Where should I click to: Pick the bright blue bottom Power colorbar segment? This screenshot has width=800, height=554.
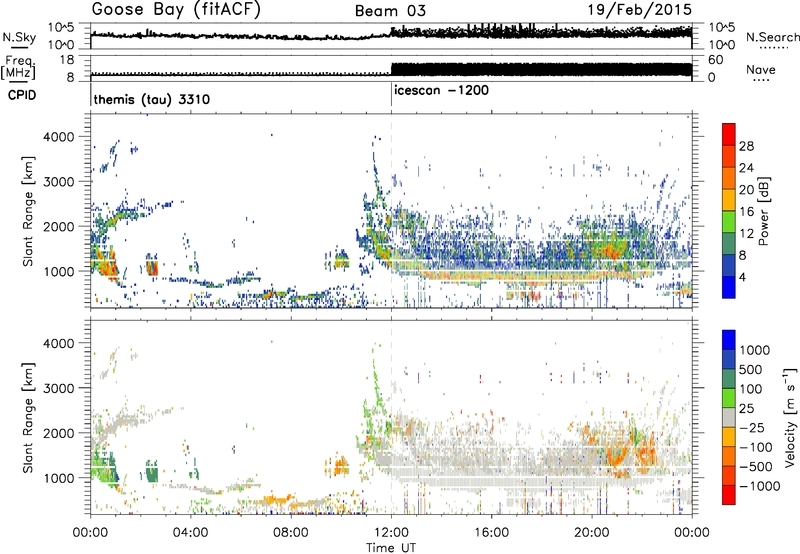tap(729, 288)
